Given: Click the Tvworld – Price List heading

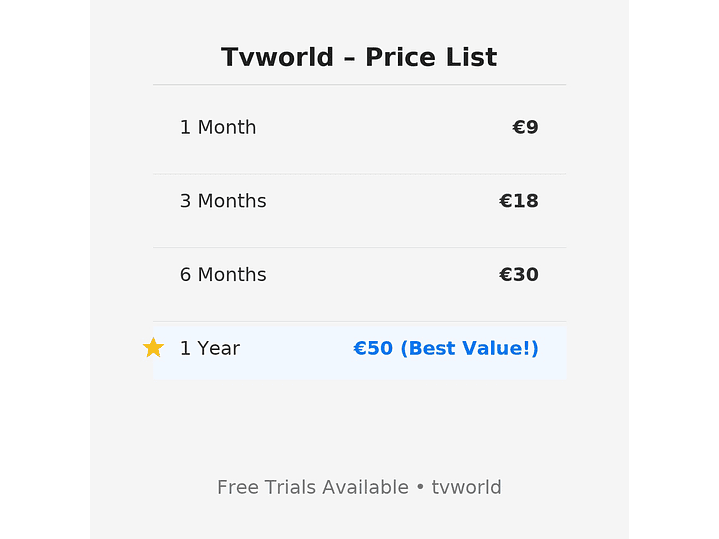Looking at the screenshot, I should click(x=359, y=57).
